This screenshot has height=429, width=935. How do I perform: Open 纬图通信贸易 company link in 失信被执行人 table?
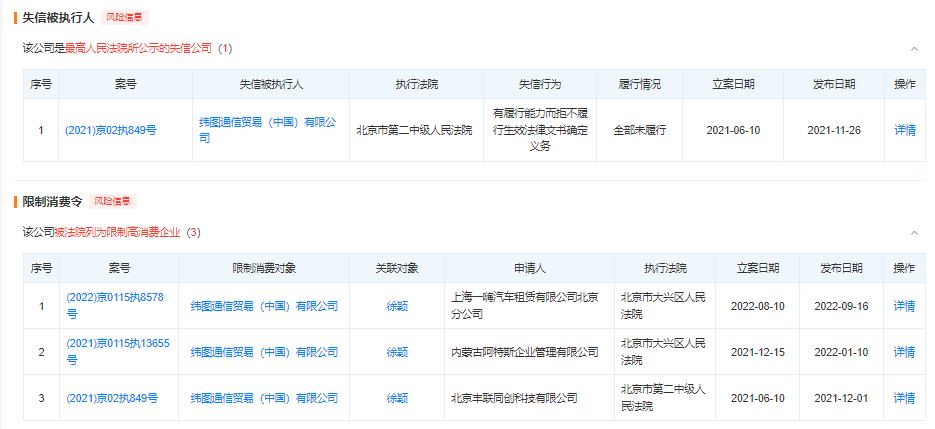268,130
